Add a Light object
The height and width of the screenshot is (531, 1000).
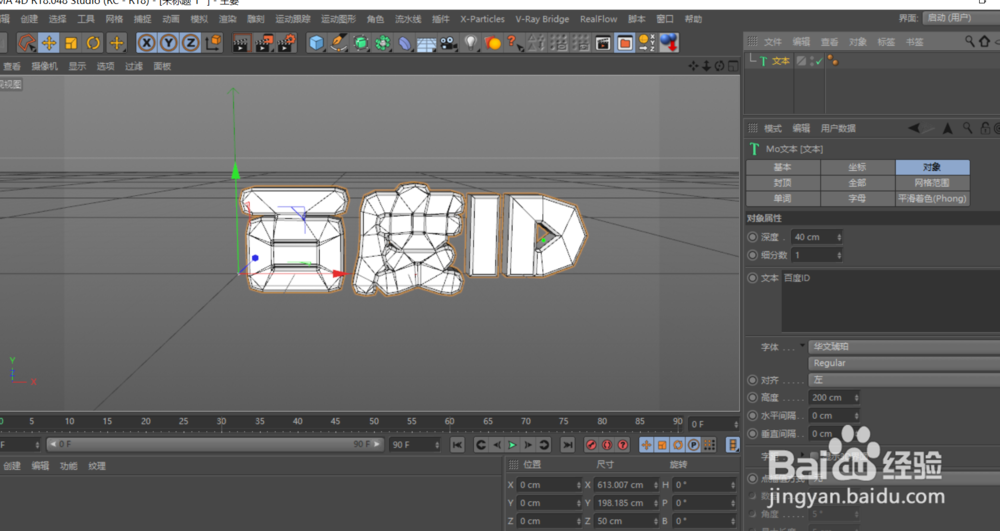(471, 43)
